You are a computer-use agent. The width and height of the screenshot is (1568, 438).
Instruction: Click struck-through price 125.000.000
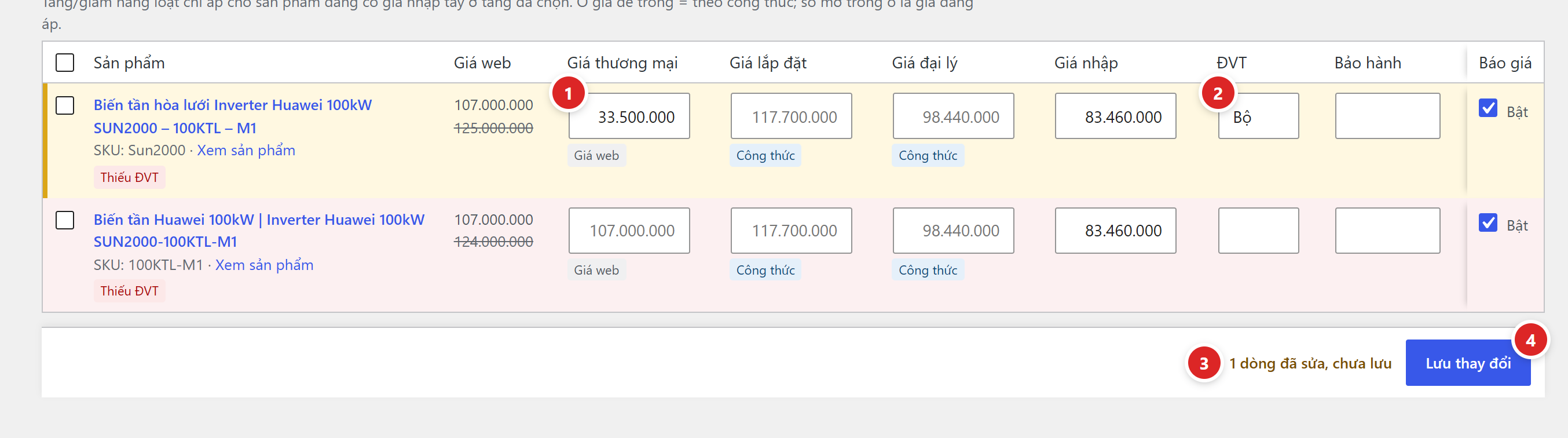[x=493, y=128]
